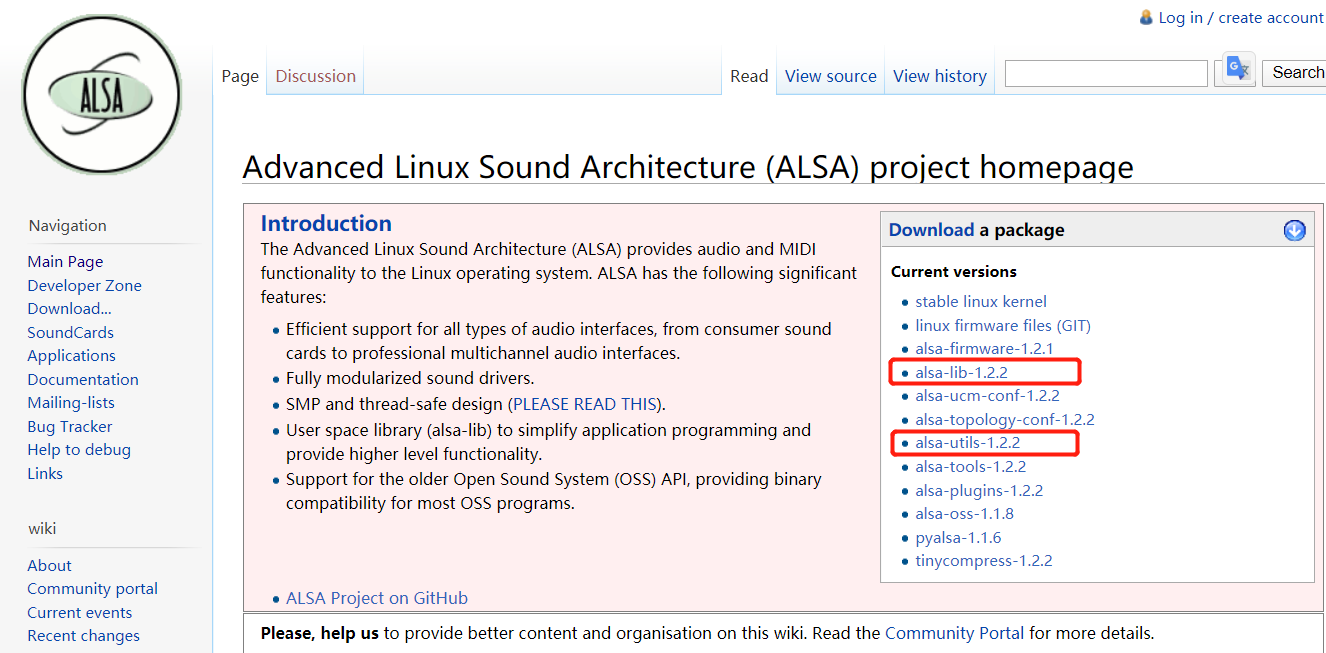Click the blue arrow icon in Download a package header
The image size is (1326, 653).
(x=1294, y=230)
